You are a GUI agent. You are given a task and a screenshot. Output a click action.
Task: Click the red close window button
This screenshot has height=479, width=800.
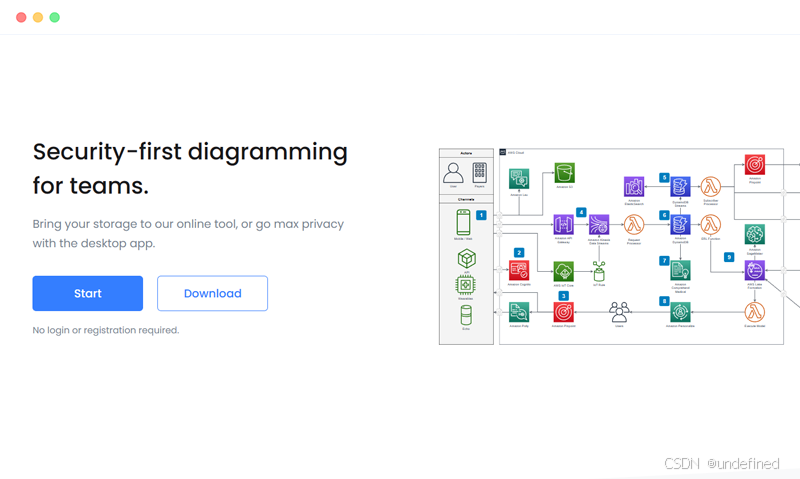[x=21, y=17]
